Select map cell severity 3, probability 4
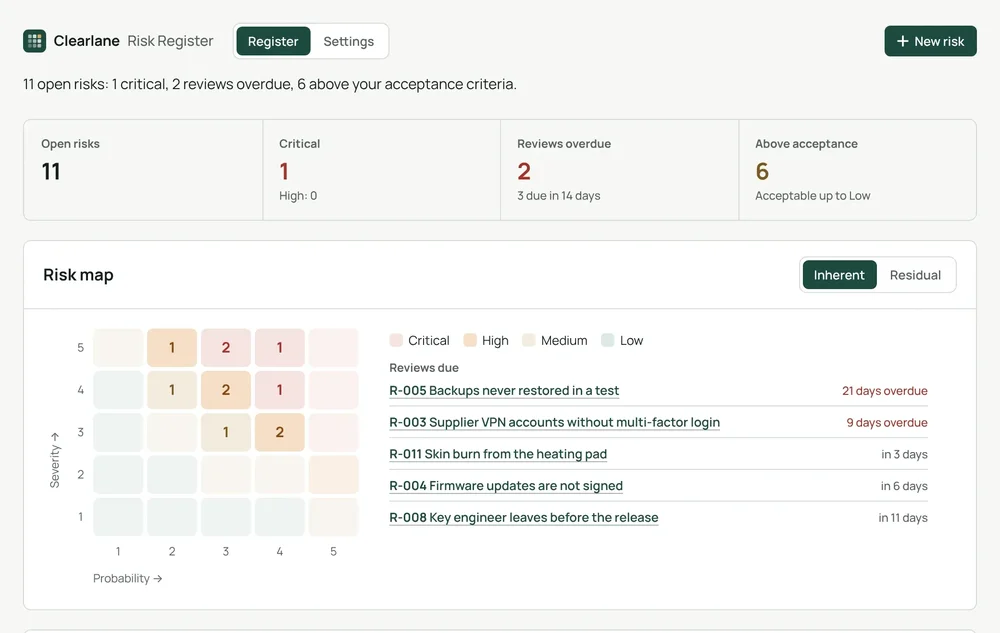 click(279, 432)
